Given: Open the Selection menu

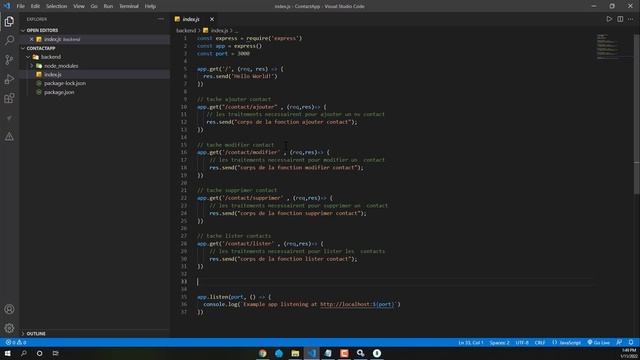Looking at the screenshot, I should [x=56, y=6].
